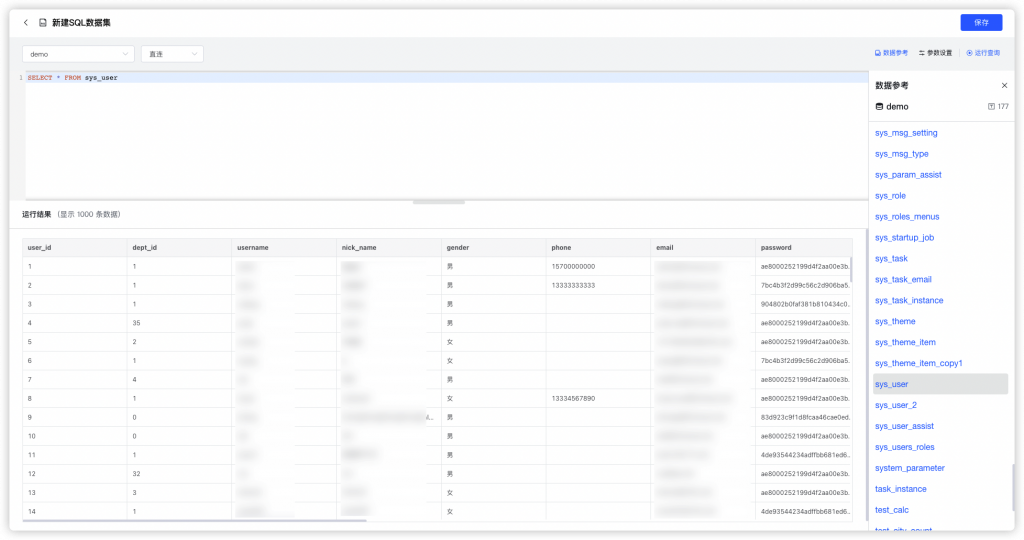The image size is (1024, 540).
Task: Click the email column header
Action: [x=703, y=247]
